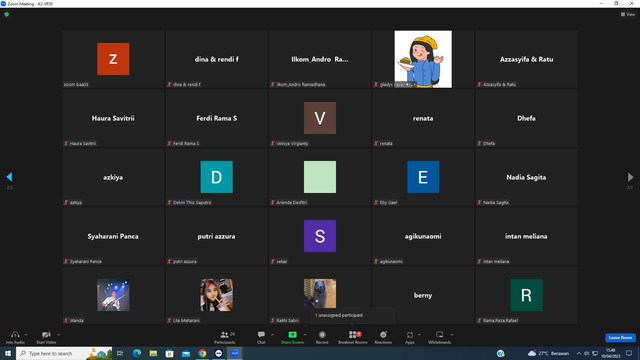Open Breakout Rooms
This screenshot has width=640, height=360.
click(353, 337)
